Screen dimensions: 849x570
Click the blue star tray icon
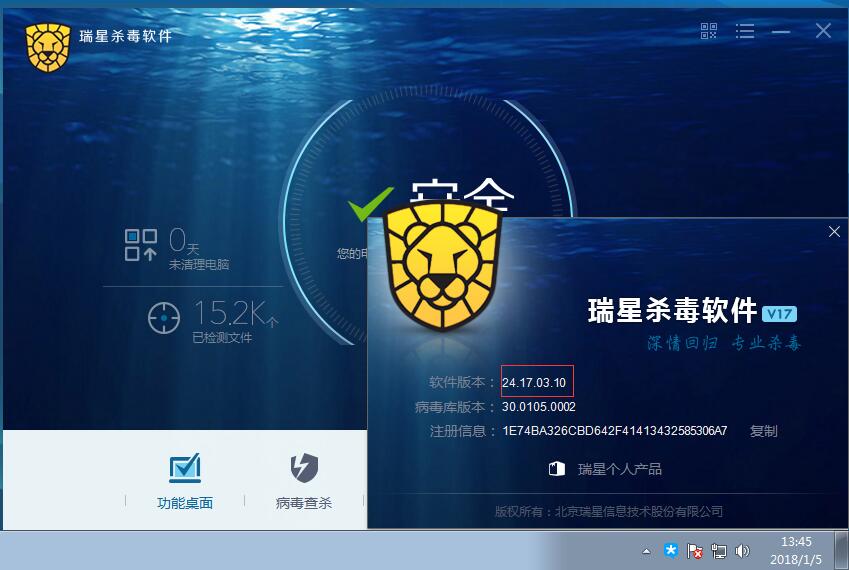pos(671,551)
